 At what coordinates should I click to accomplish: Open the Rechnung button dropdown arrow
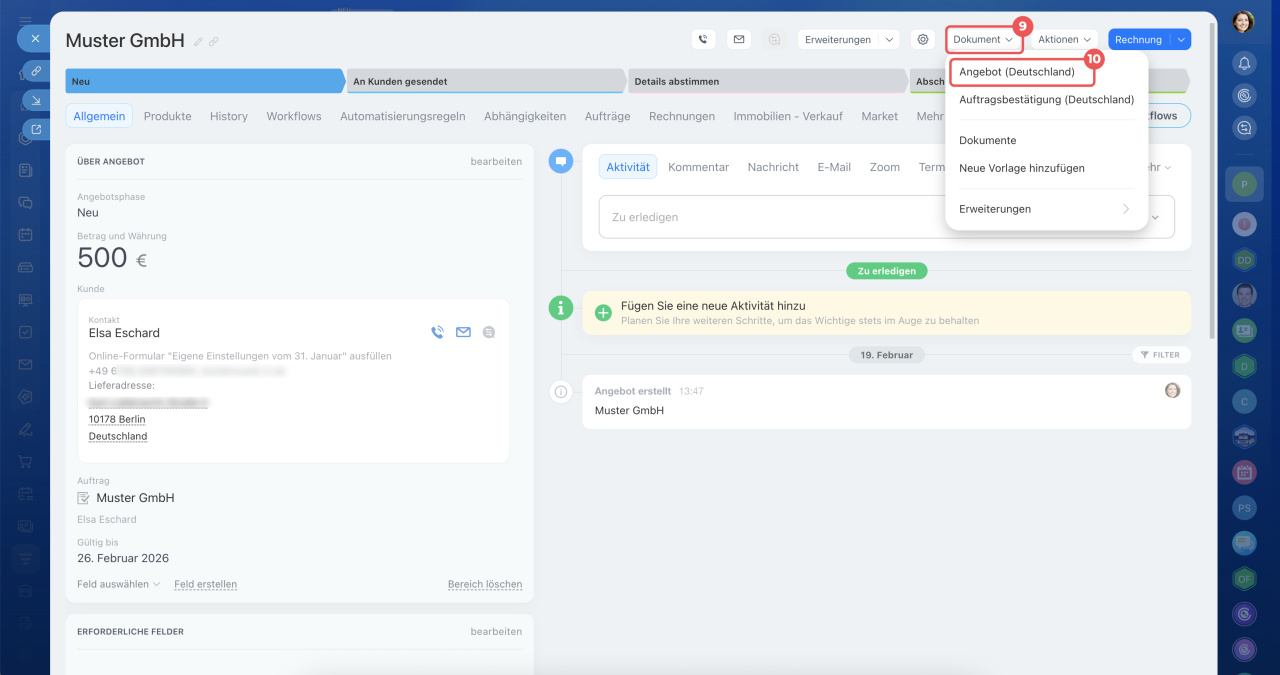tap(1181, 40)
